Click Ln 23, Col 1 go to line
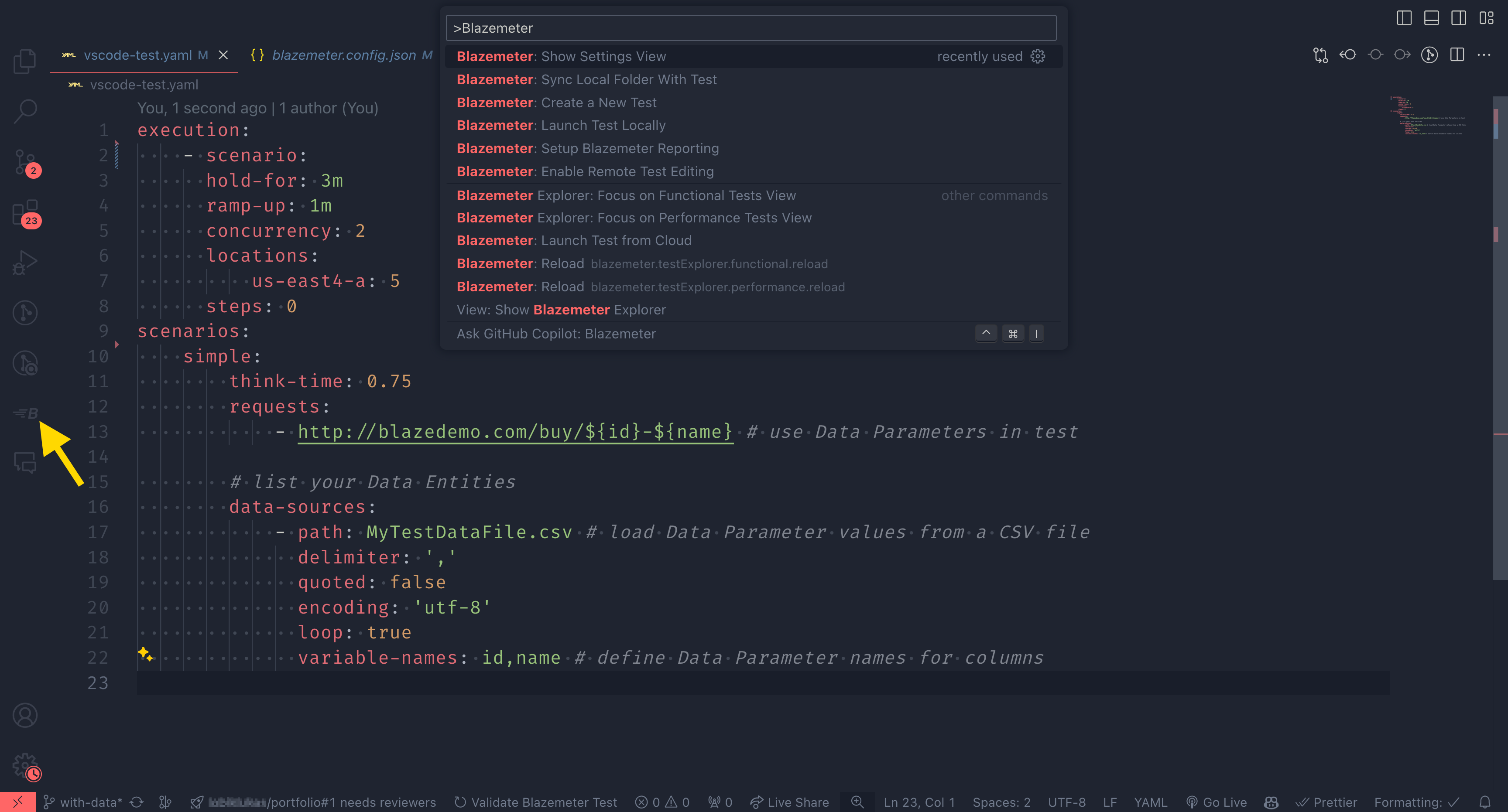1508x812 pixels. click(919, 802)
